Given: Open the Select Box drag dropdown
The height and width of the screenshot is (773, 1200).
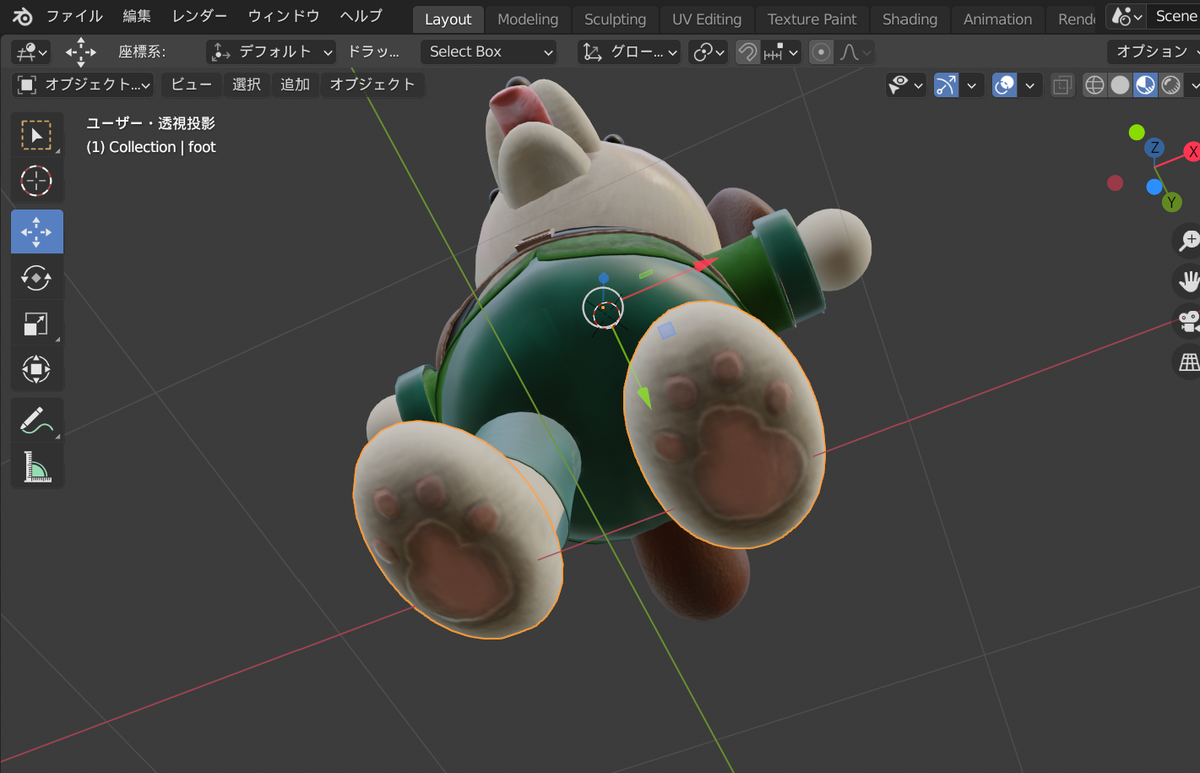Looking at the screenshot, I should [488, 52].
